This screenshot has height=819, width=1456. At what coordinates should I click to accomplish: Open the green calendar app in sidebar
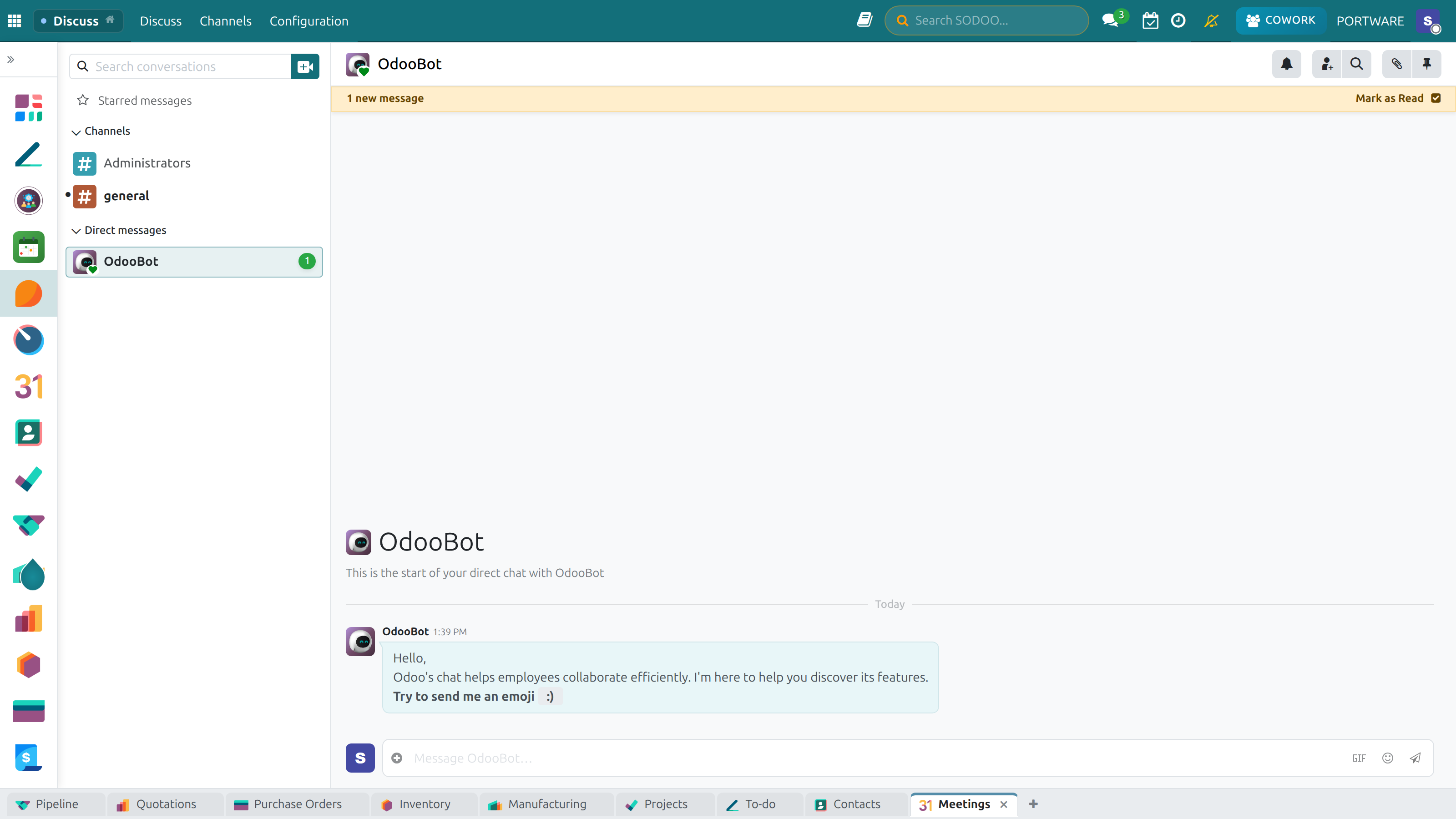click(x=28, y=247)
